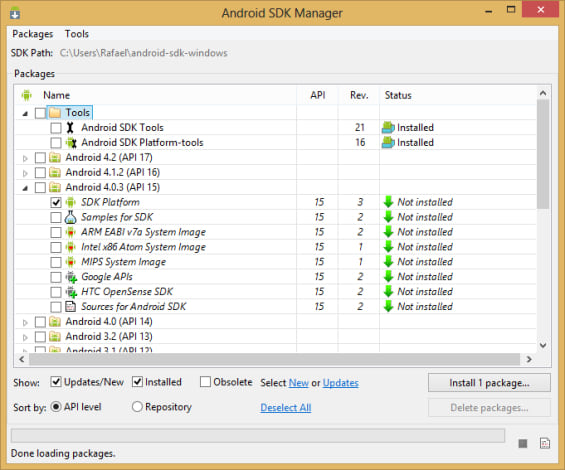Expand the Android 3.2 (API 13) group
Viewport: 565px width, 470px height.
point(25,337)
